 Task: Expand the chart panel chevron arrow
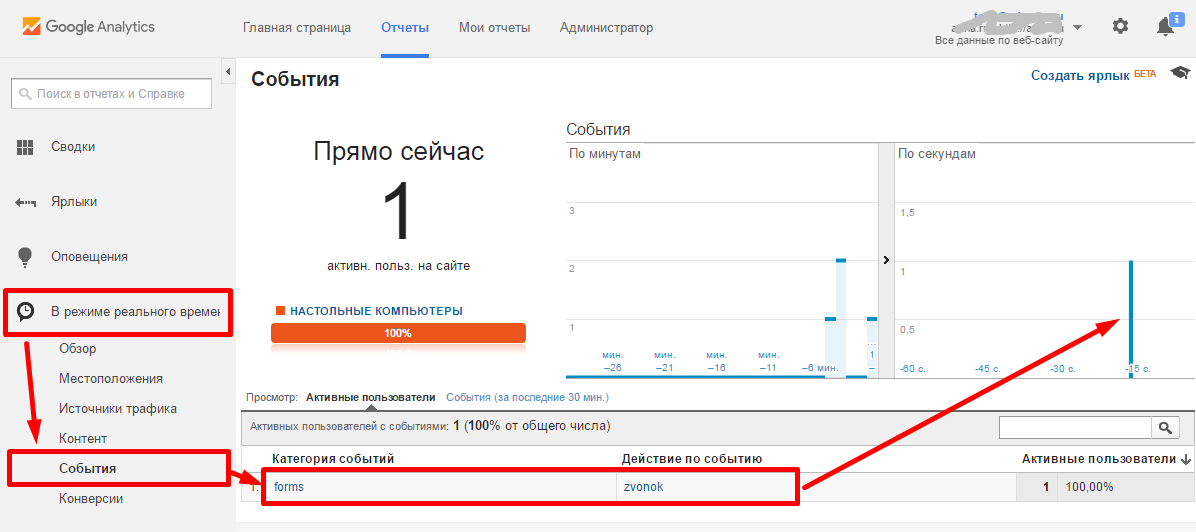tap(886, 260)
